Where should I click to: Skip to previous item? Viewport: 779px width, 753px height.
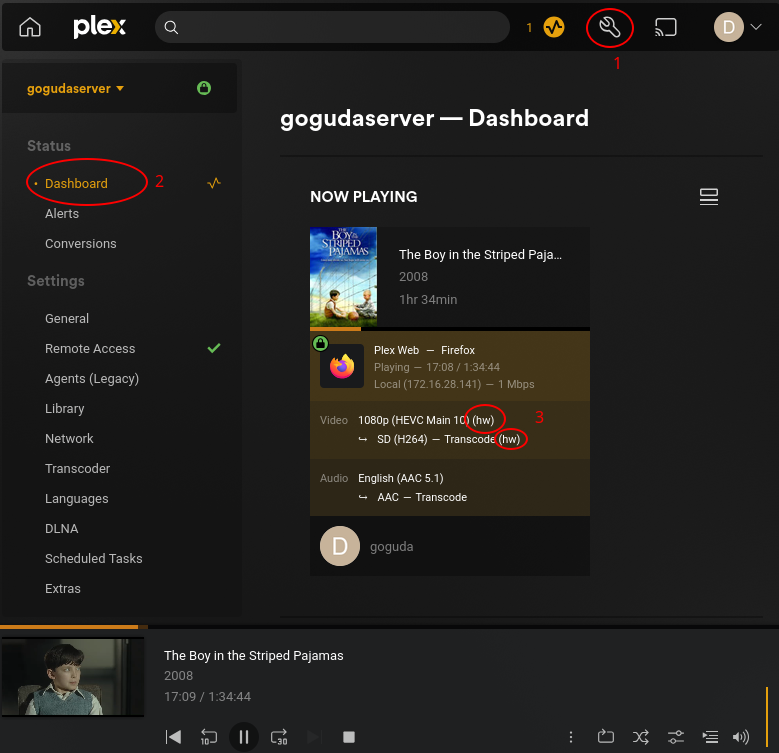coord(173,737)
